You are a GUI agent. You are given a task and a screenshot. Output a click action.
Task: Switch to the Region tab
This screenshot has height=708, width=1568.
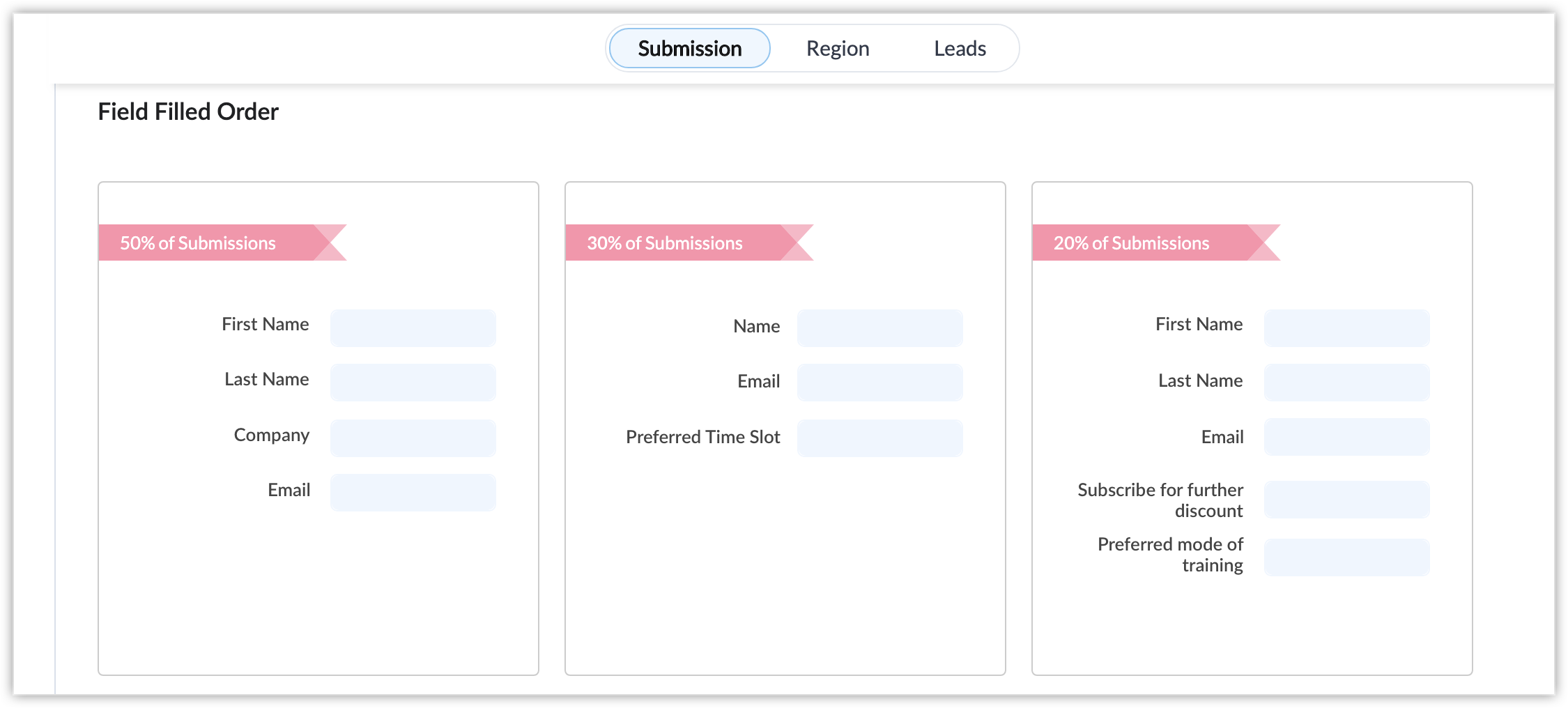point(838,49)
